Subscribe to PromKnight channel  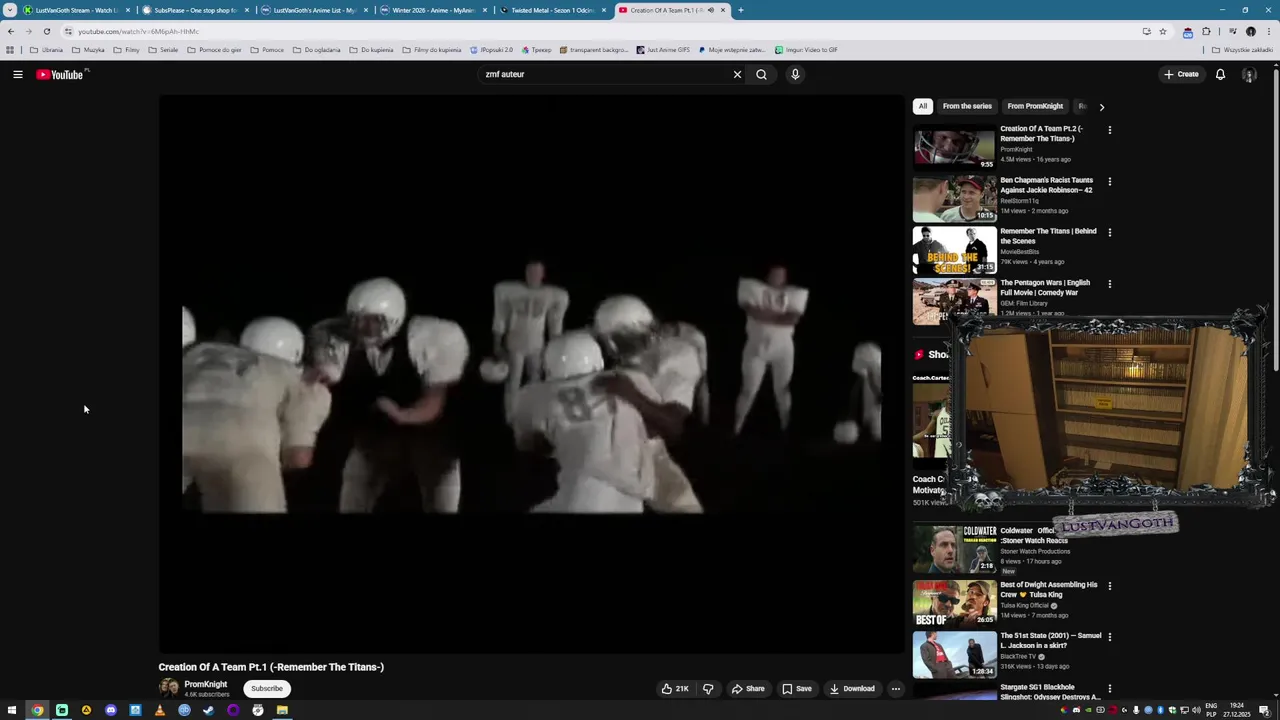point(267,688)
